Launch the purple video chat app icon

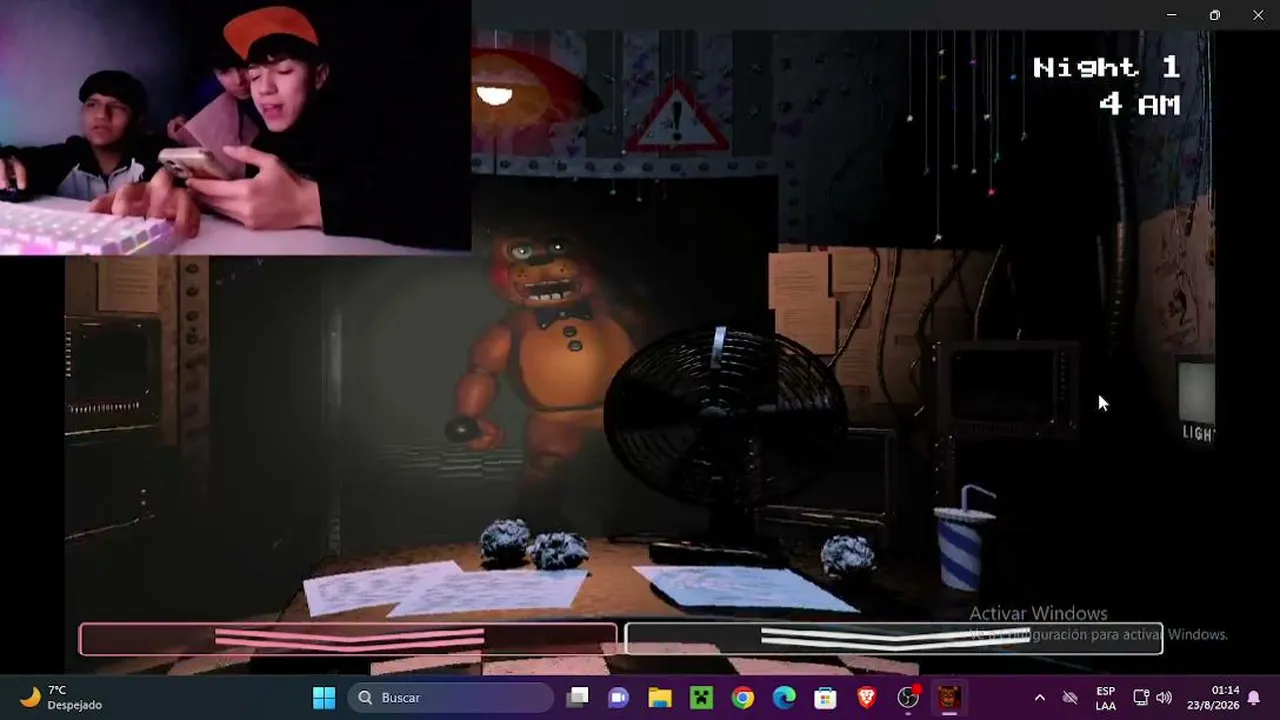click(x=618, y=698)
